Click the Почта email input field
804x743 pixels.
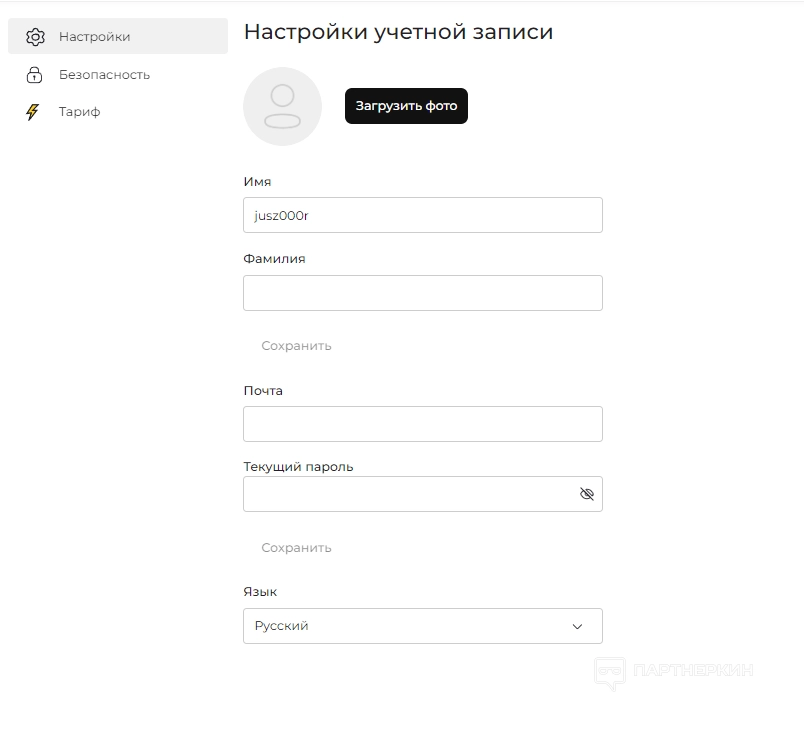422,424
